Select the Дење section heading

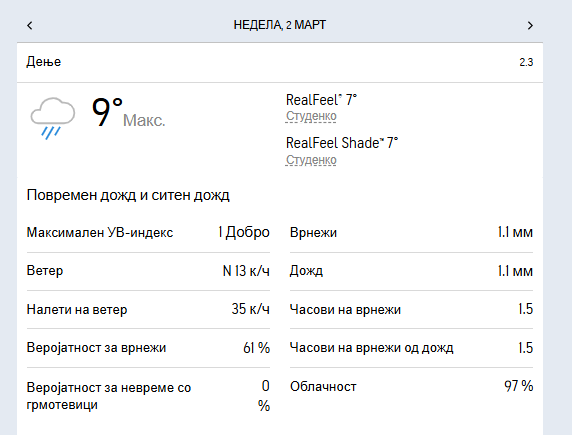point(44,61)
